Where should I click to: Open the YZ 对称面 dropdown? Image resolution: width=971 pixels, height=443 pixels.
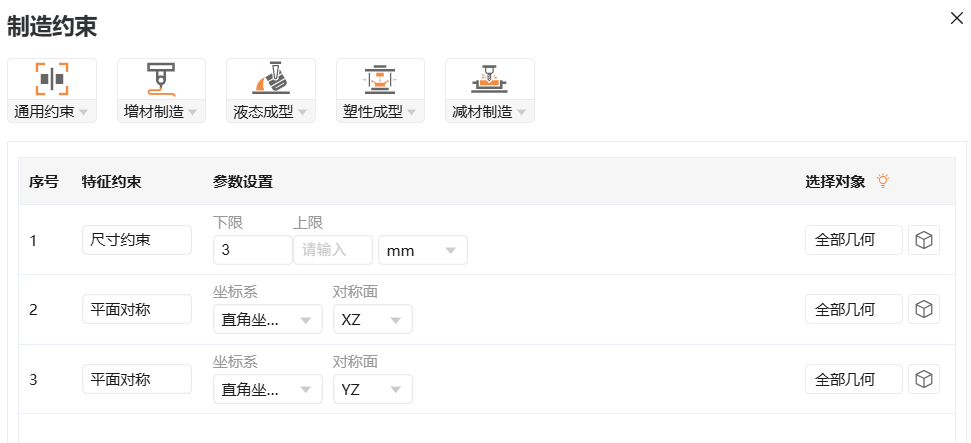pos(373,389)
